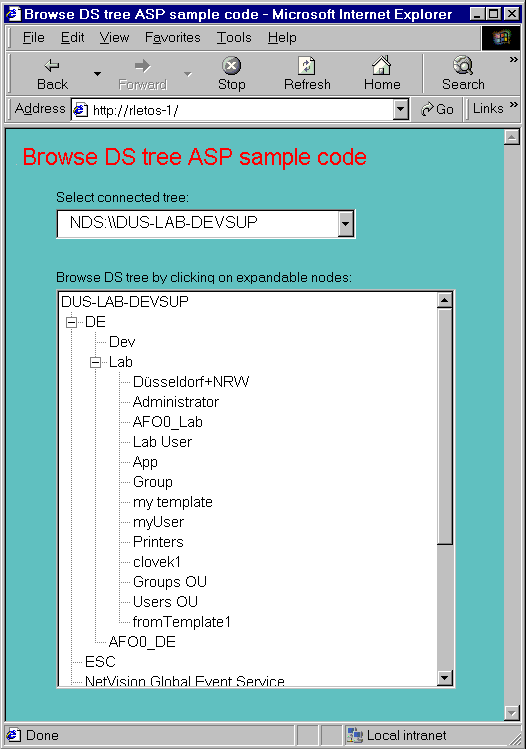Click the page icon in address bar
526x749 pixels.
[x=80, y=110]
